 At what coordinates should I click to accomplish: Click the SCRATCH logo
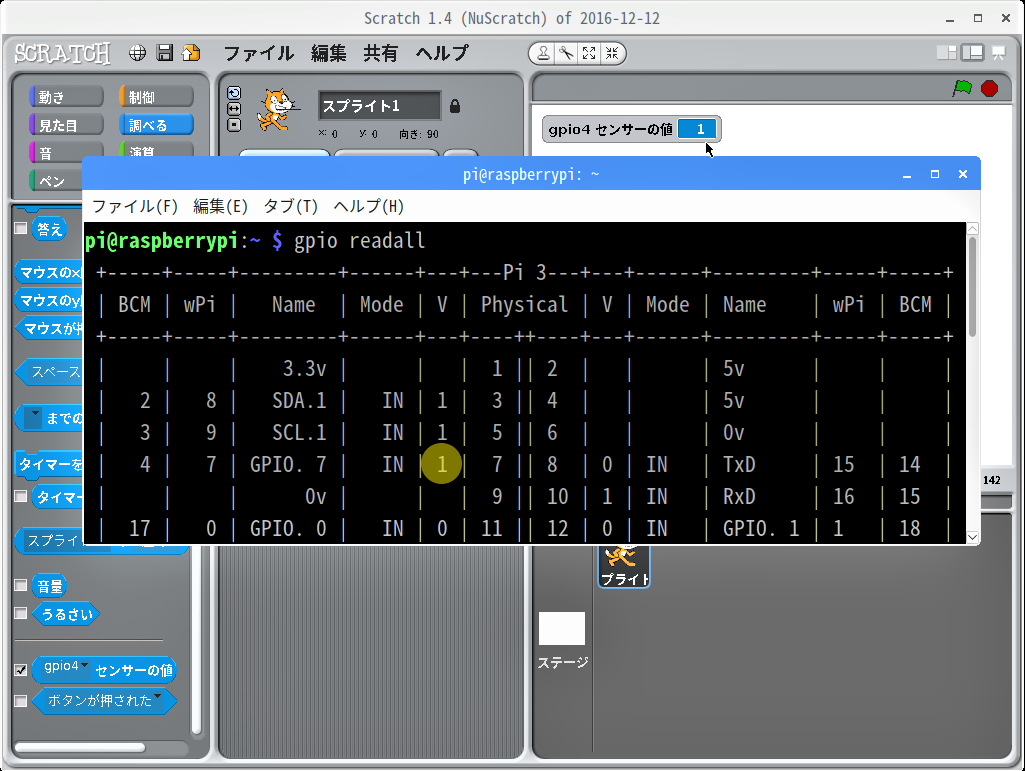pyautogui.click(x=63, y=53)
